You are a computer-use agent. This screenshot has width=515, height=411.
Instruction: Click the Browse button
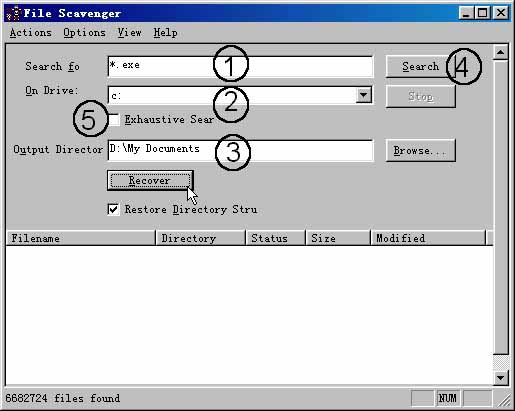[x=421, y=151]
